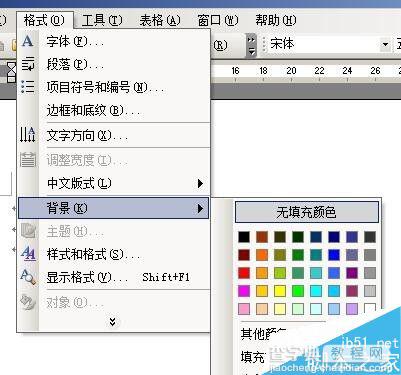Pick the brown color swatch in top row
Screen dimensions: 401x375
(x=262, y=237)
